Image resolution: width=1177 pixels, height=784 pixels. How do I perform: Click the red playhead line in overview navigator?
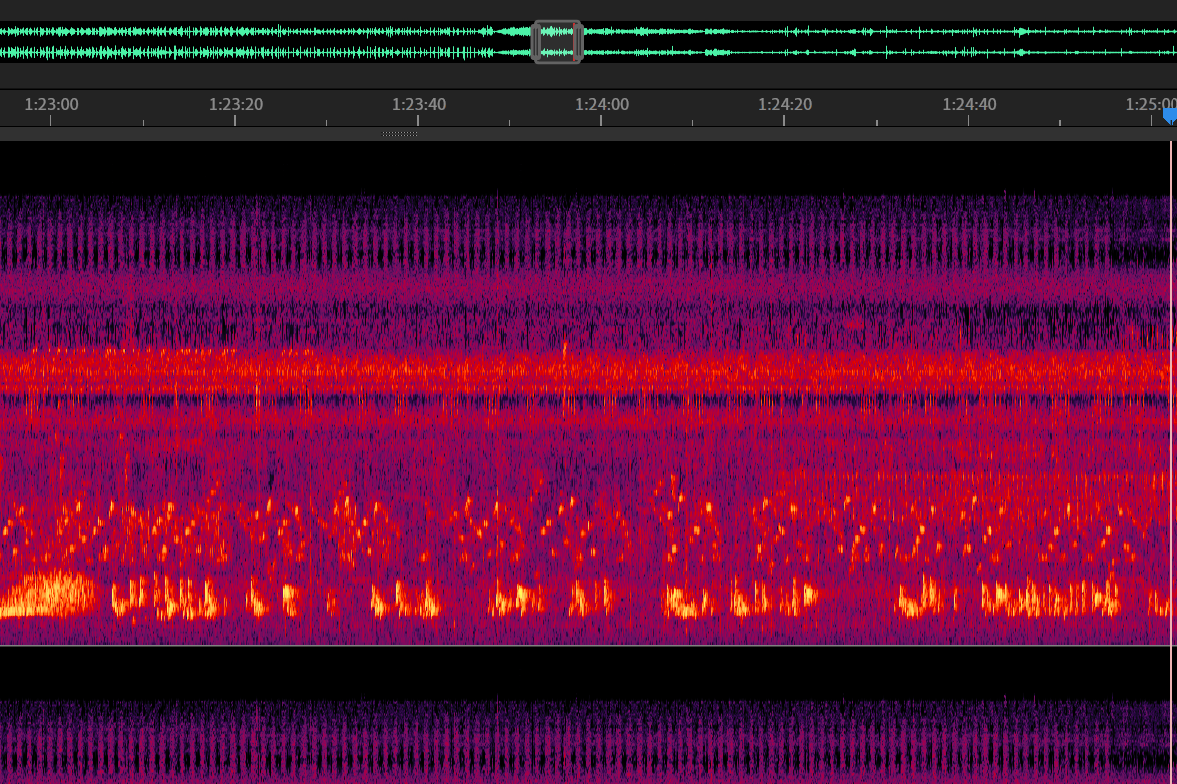pos(574,42)
